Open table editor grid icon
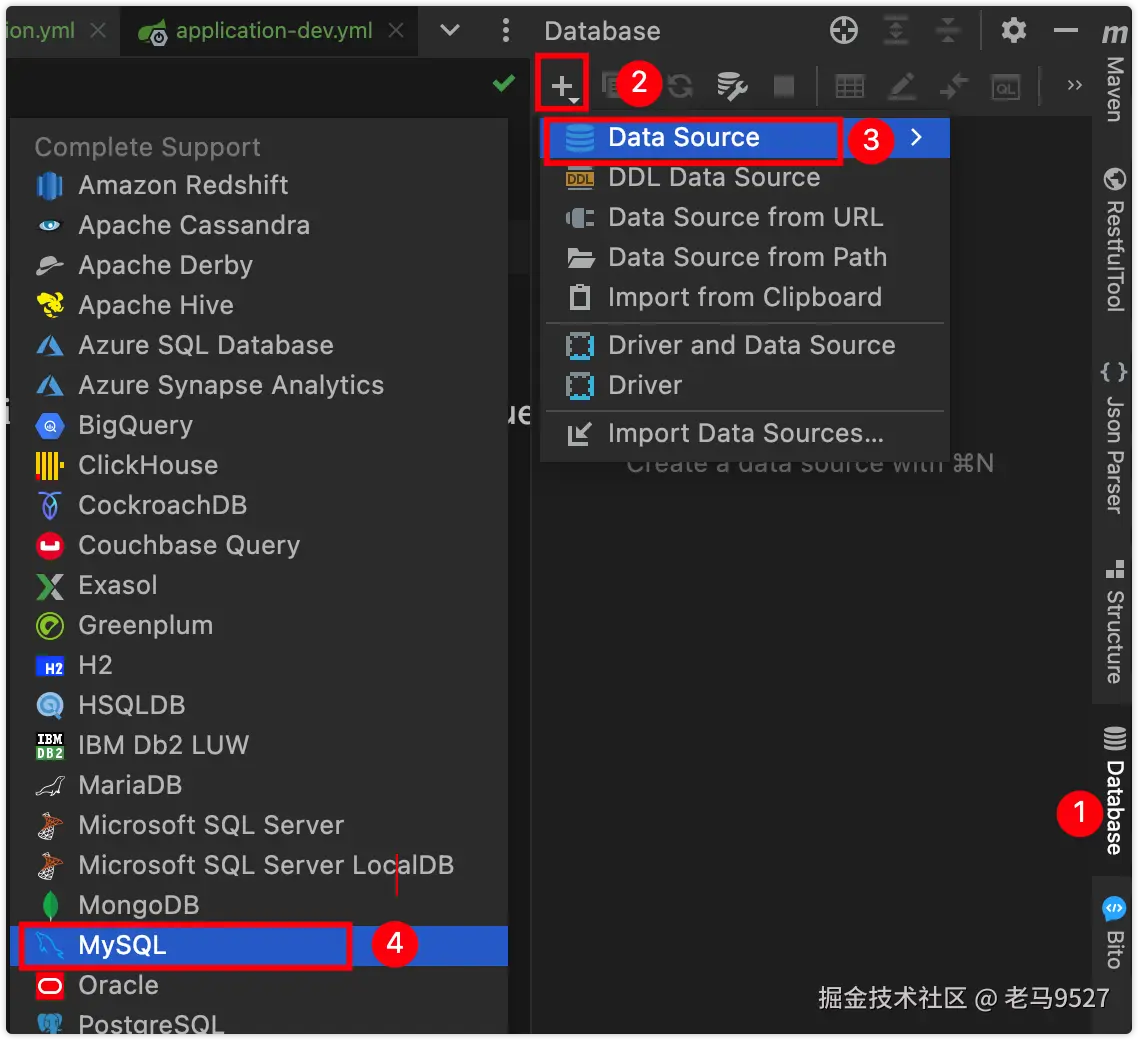The width and height of the screenshot is (1138, 1040). [x=849, y=86]
